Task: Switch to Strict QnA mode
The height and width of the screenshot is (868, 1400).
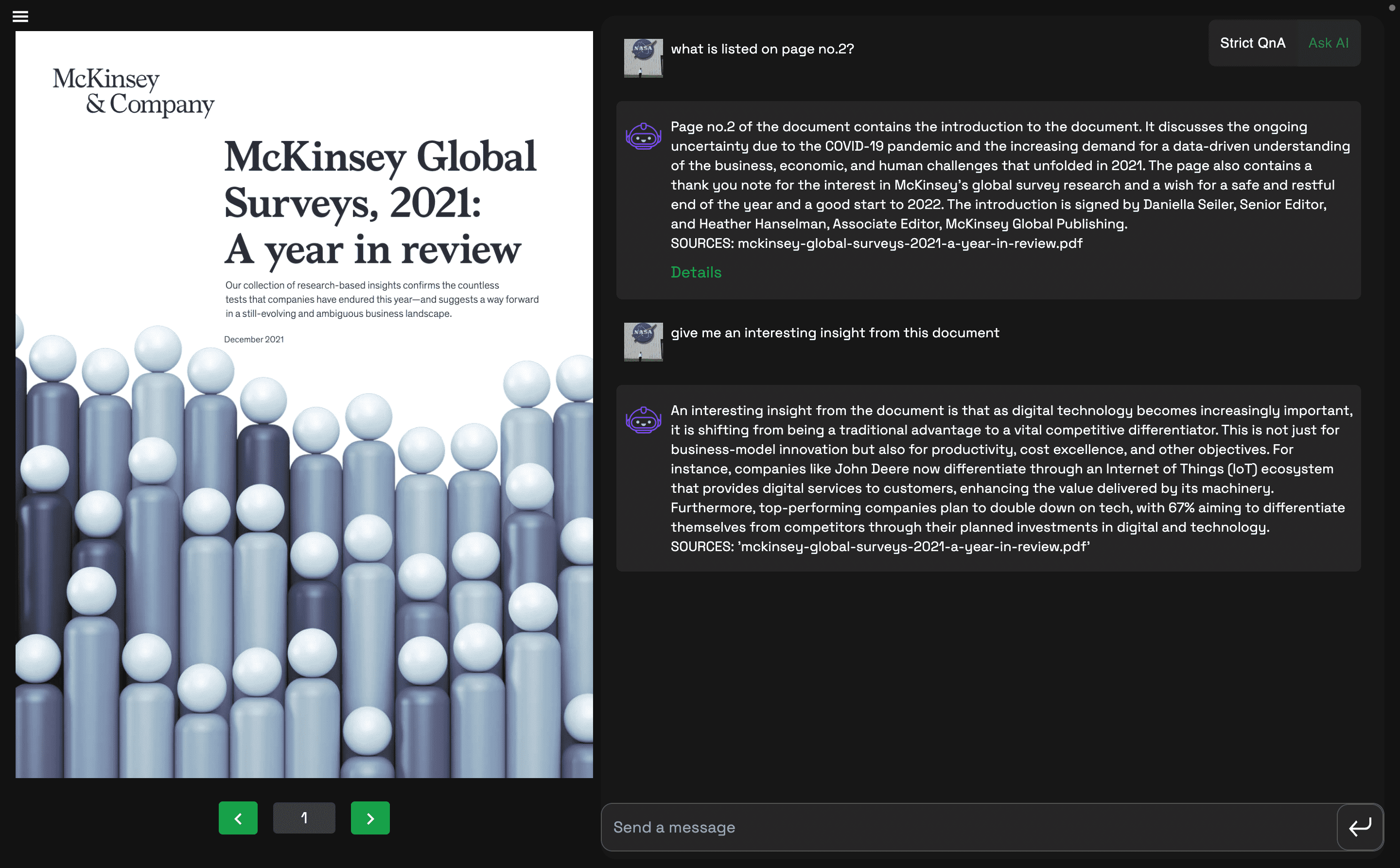Action: (x=1252, y=43)
